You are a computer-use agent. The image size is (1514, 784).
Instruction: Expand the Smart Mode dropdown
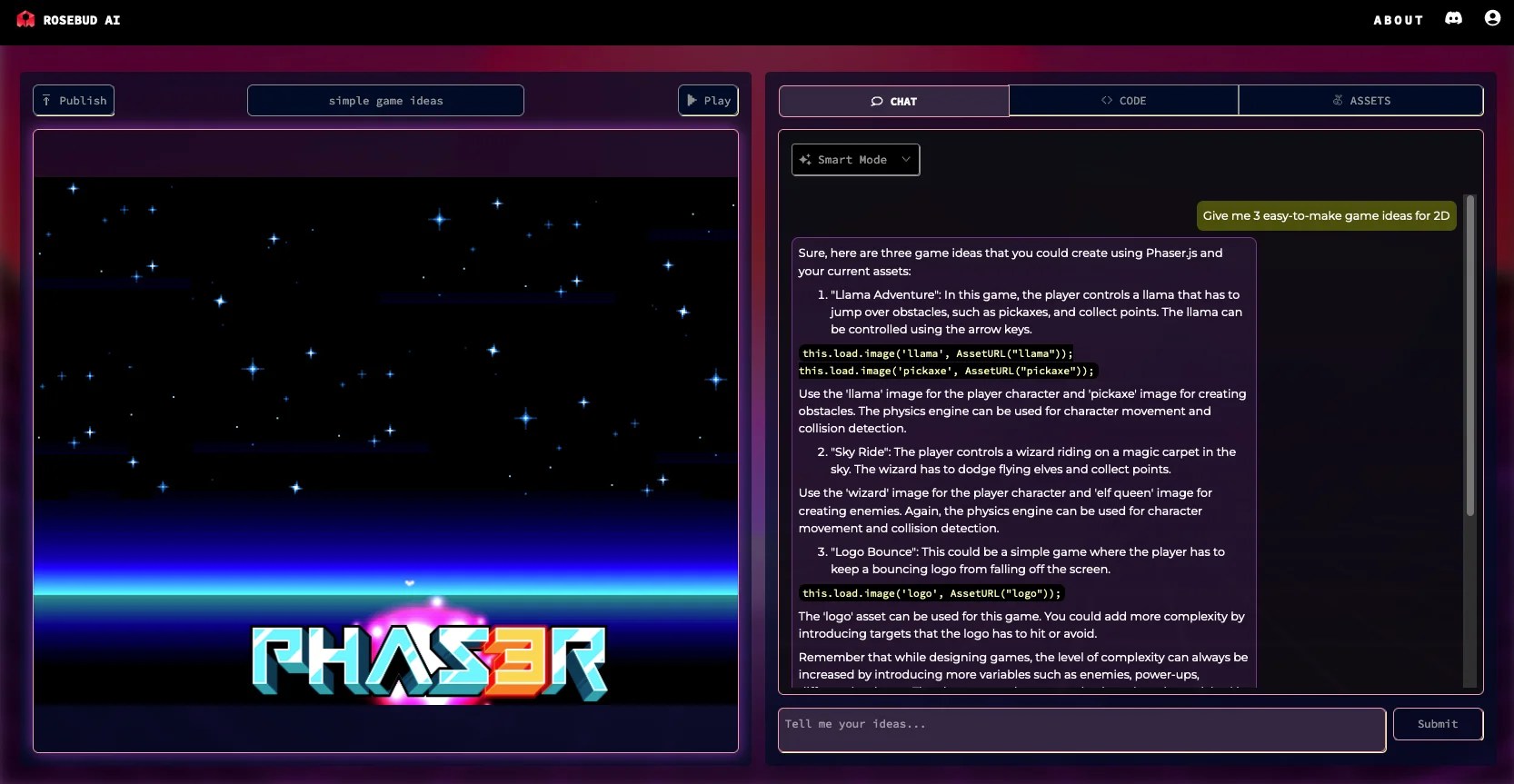pyautogui.click(x=855, y=160)
